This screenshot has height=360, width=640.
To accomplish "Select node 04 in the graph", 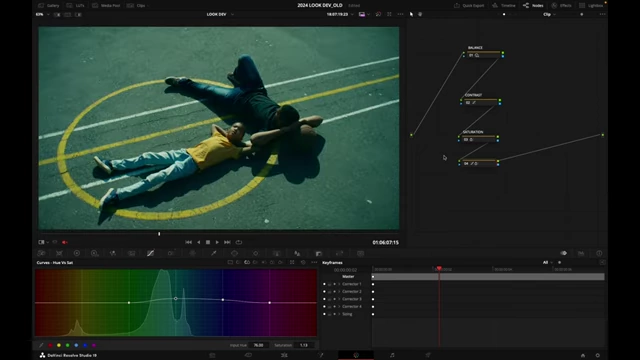I will click(x=478, y=163).
